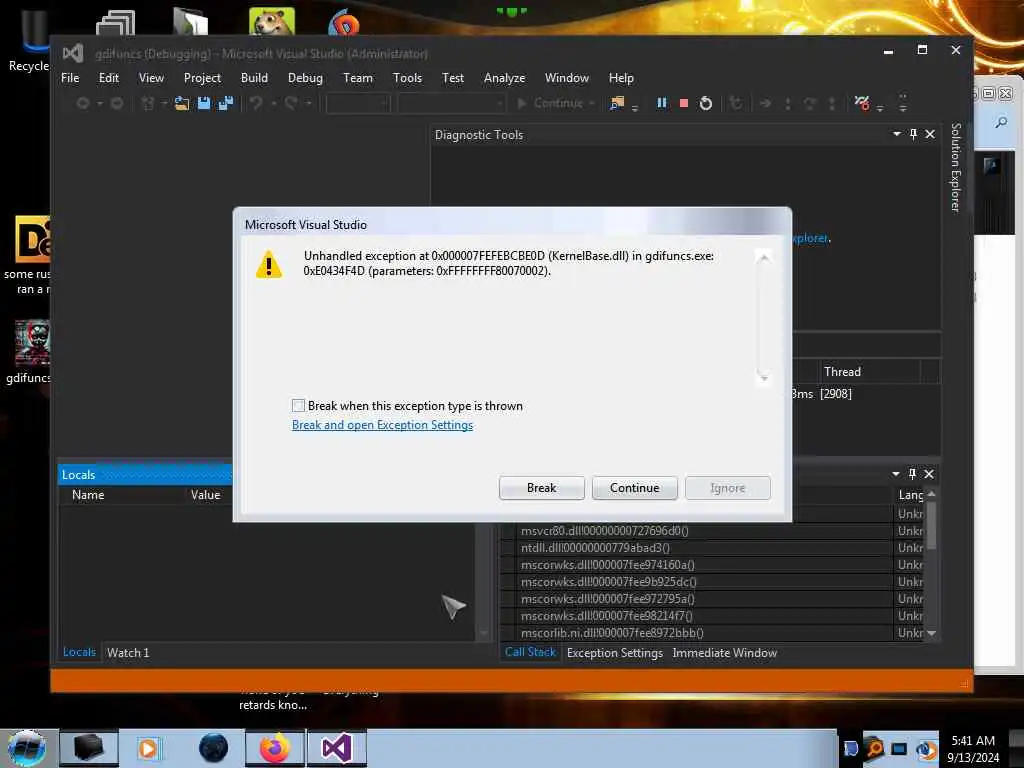
Task: Open the Undo history dropdown arrow
Action: (274, 103)
